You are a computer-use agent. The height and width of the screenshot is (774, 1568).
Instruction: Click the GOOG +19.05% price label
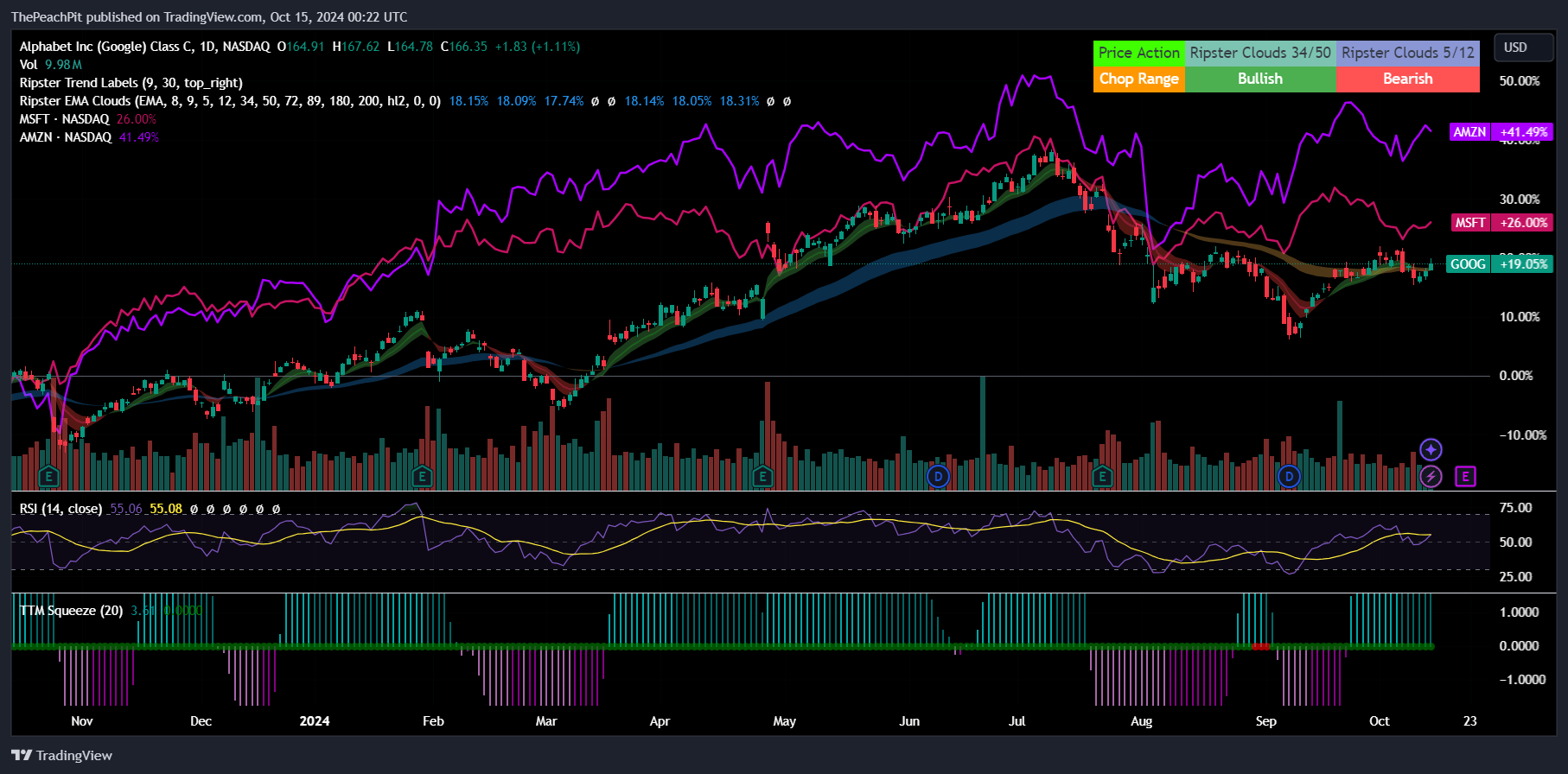pyautogui.click(x=1500, y=264)
